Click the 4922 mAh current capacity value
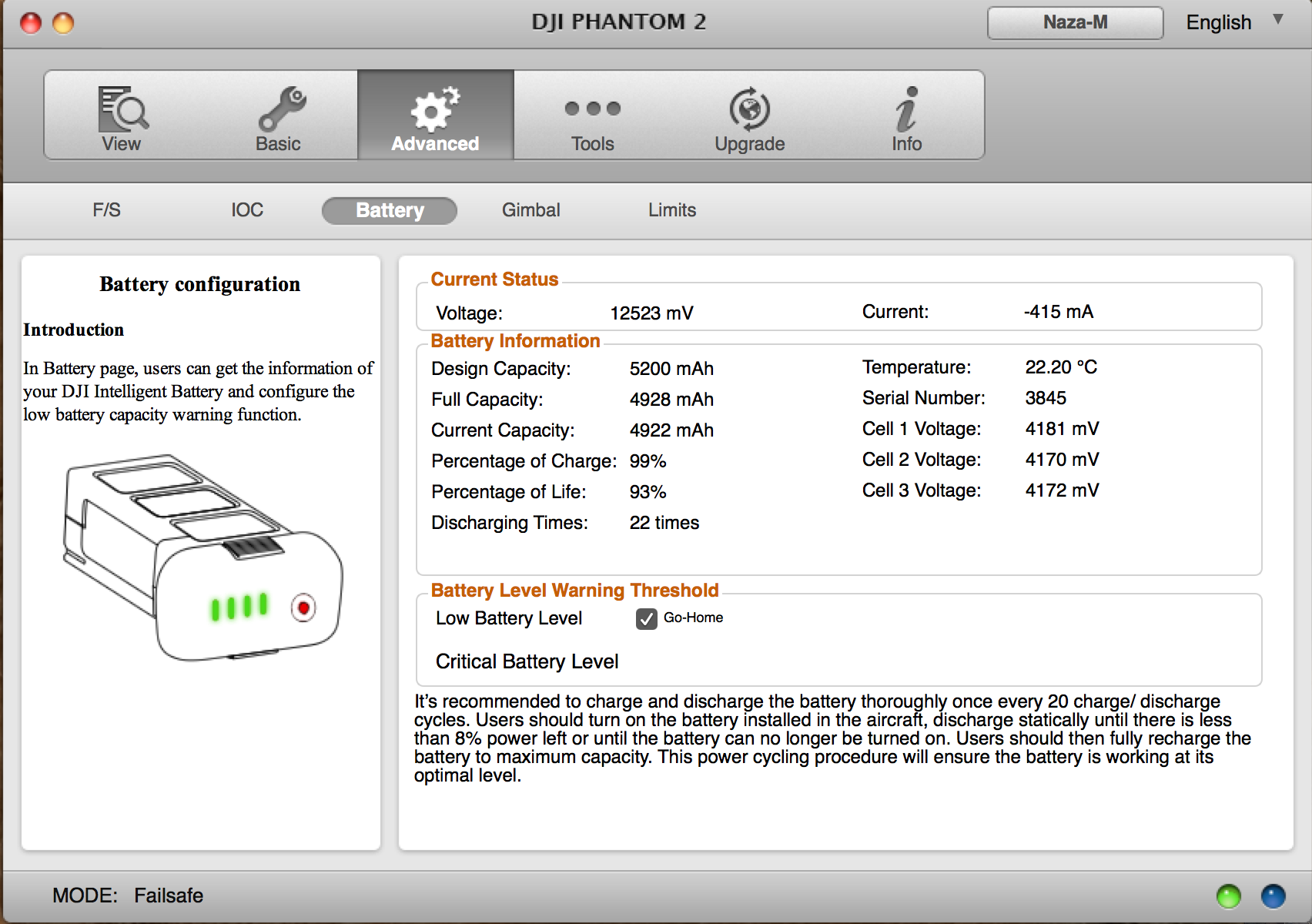The image size is (1312, 924). click(671, 430)
